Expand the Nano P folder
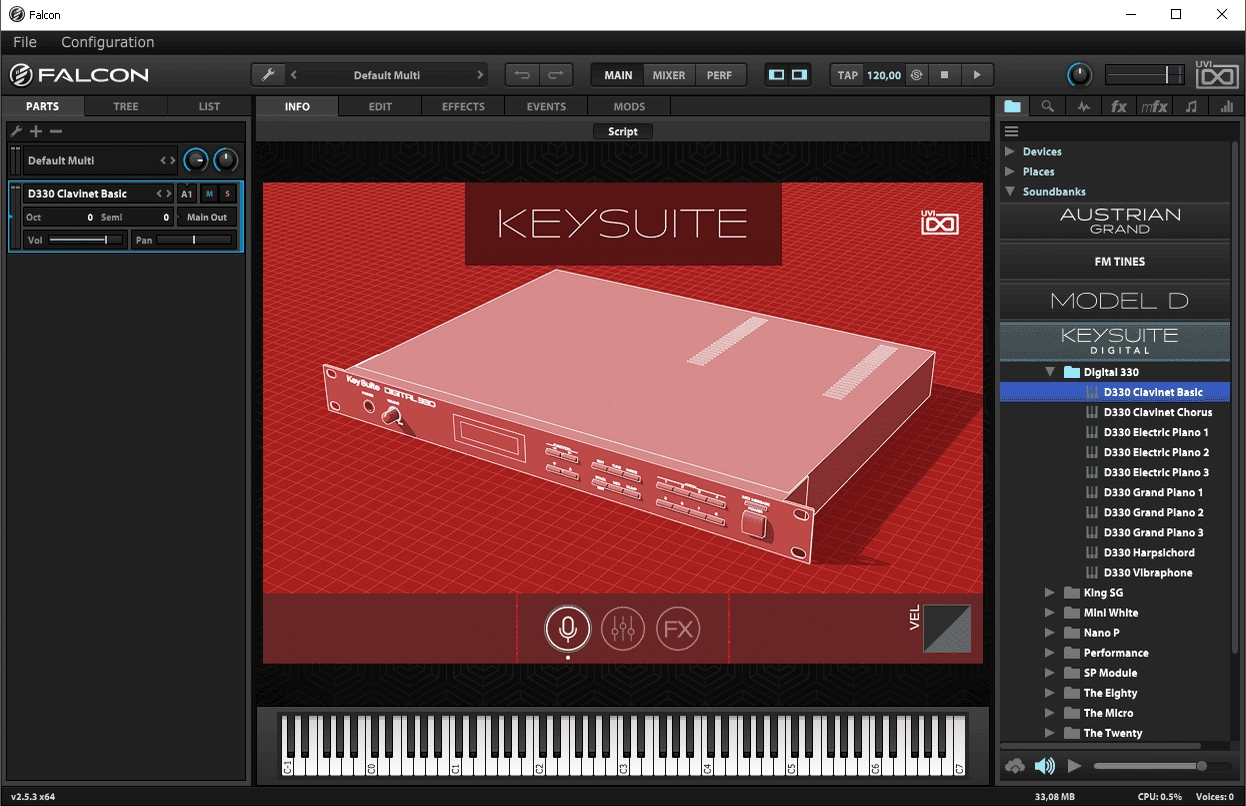 click(1050, 633)
